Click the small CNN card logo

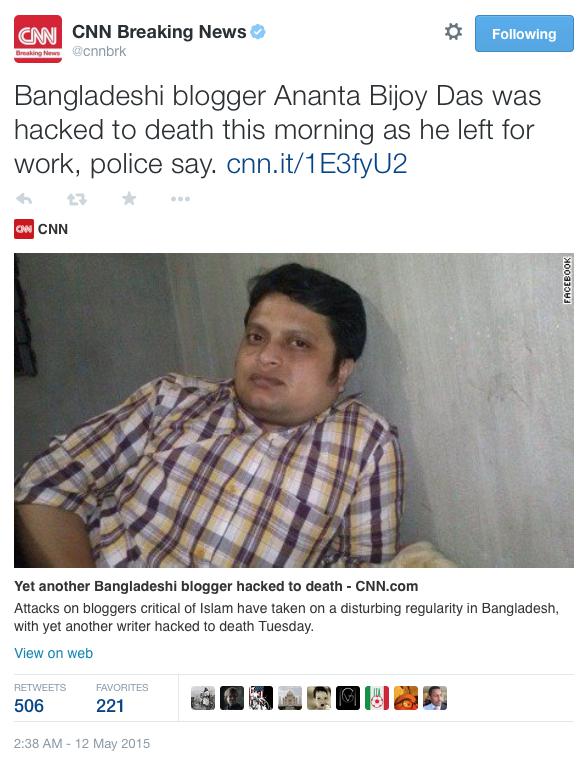24,229
